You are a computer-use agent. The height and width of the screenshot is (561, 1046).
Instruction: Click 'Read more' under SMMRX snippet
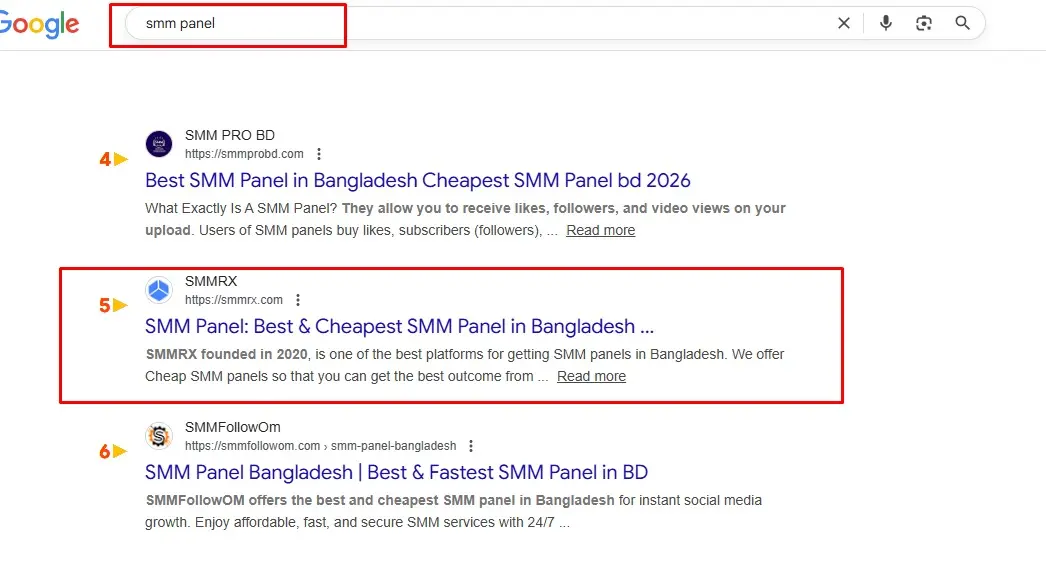(x=591, y=376)
